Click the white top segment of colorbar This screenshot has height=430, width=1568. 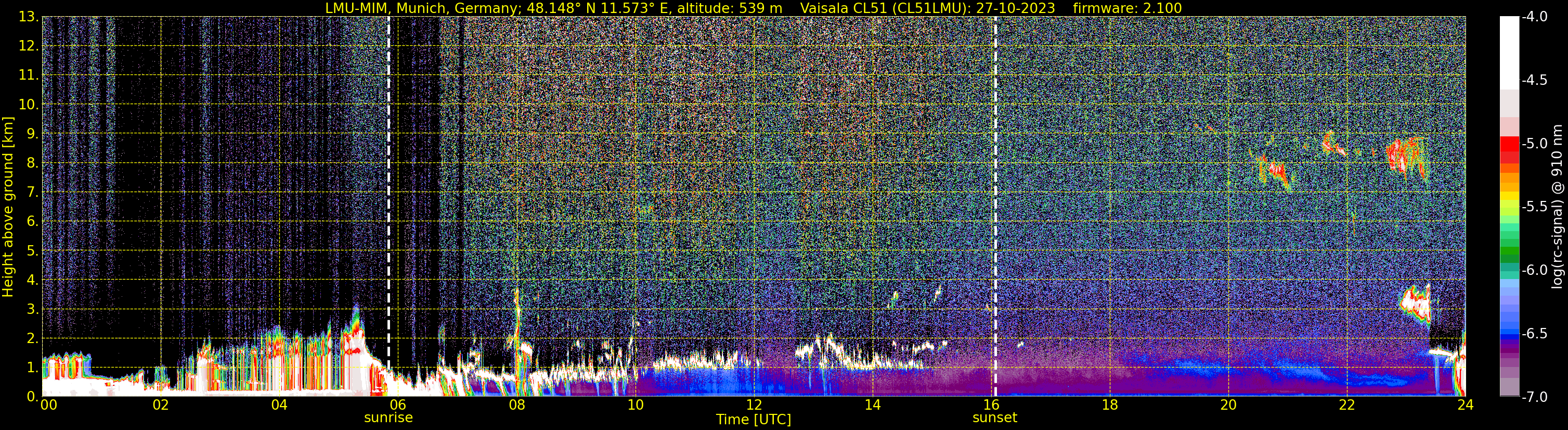click(x=1509, y=53)
